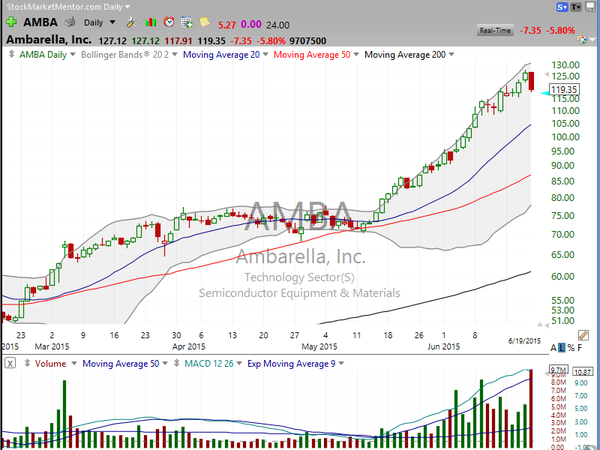Open the color palette wheel icon
600x450 pixels.
[582, 40]
